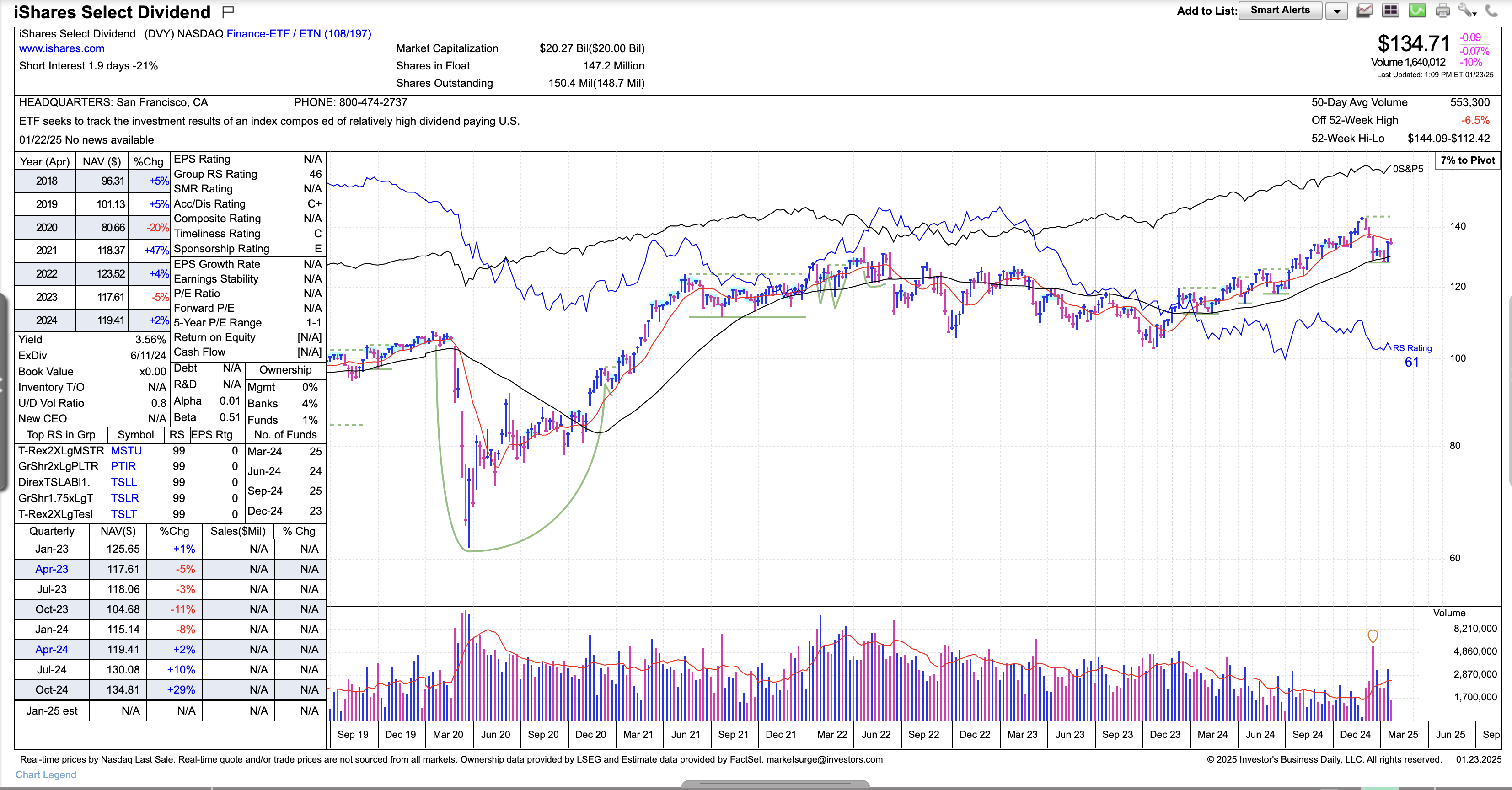Image resolution: width=1512 pixels, height=790 pixels.
Task: Open the multi-chart layered view icon
Action: coord(1365,11)
